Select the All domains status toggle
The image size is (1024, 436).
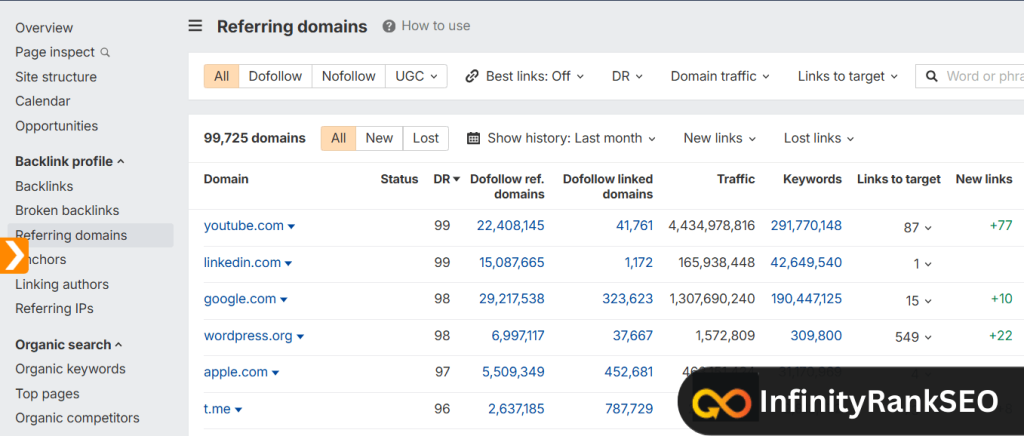click(x=338, y=138)
